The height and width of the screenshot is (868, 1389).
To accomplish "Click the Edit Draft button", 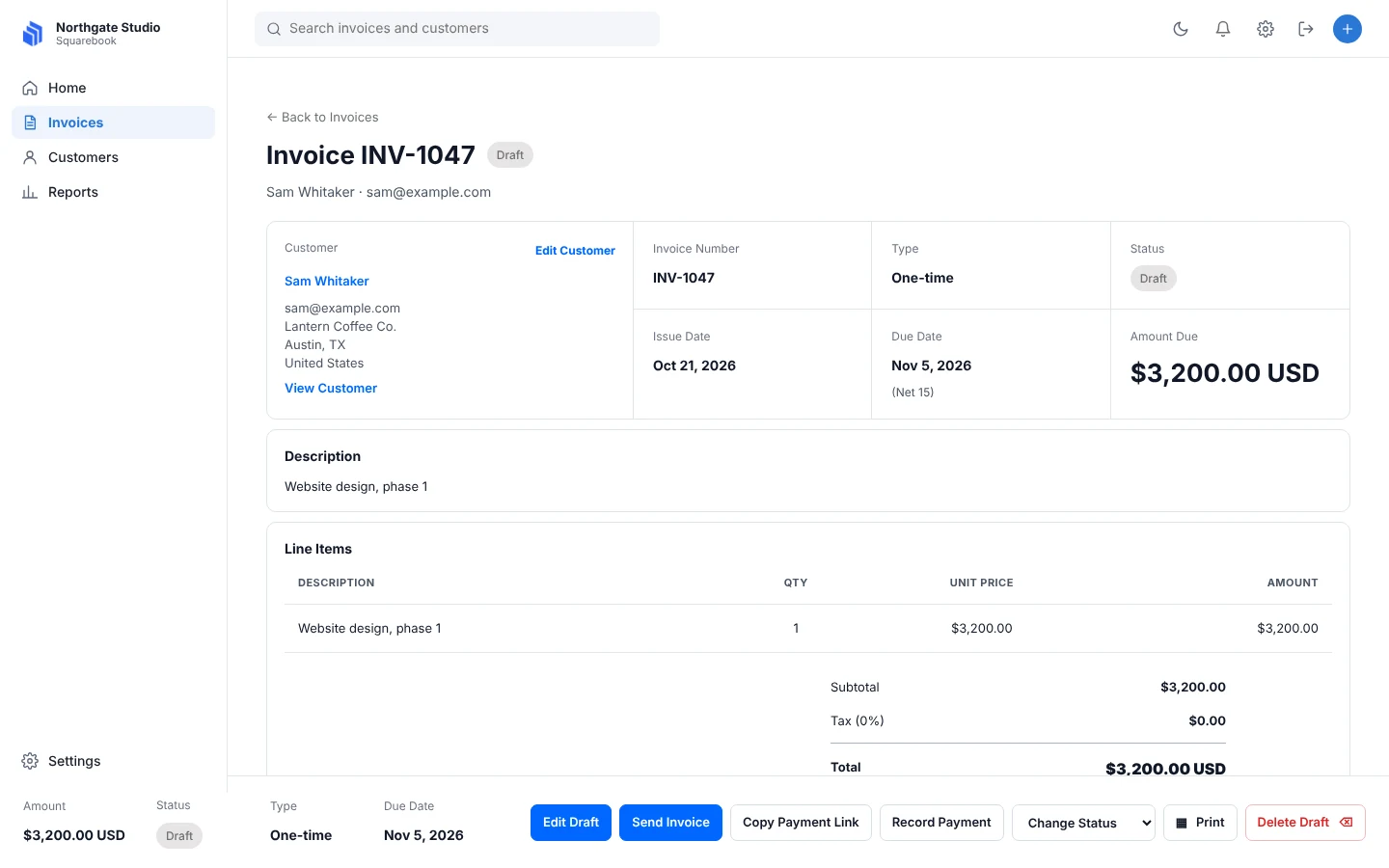I will pos(571,823).
